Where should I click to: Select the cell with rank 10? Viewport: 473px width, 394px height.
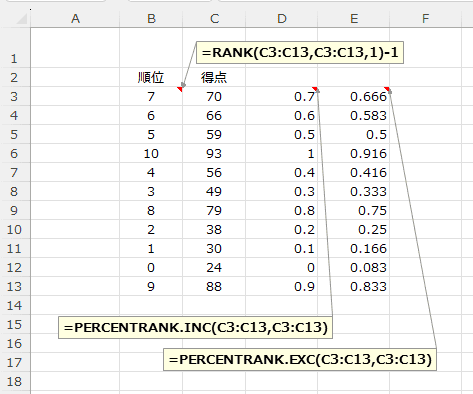click(151, 153)
